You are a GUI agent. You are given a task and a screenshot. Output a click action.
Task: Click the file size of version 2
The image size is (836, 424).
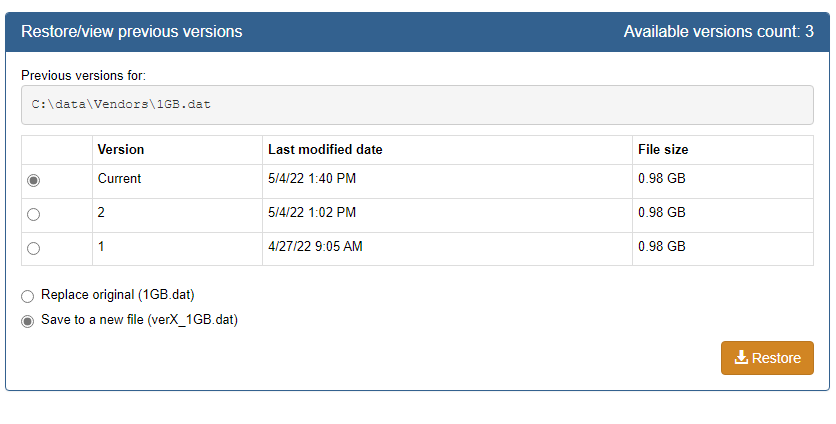pos(661,213)
